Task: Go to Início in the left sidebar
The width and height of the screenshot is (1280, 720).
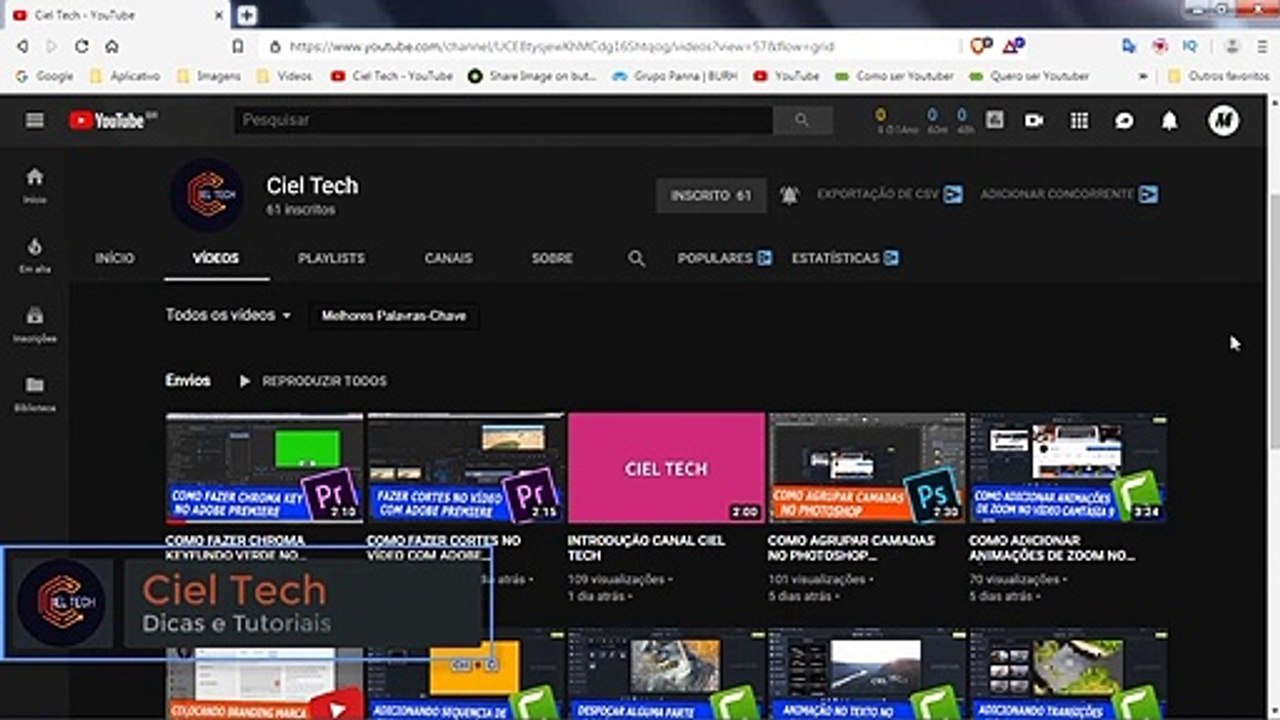Action: [35, 185]
